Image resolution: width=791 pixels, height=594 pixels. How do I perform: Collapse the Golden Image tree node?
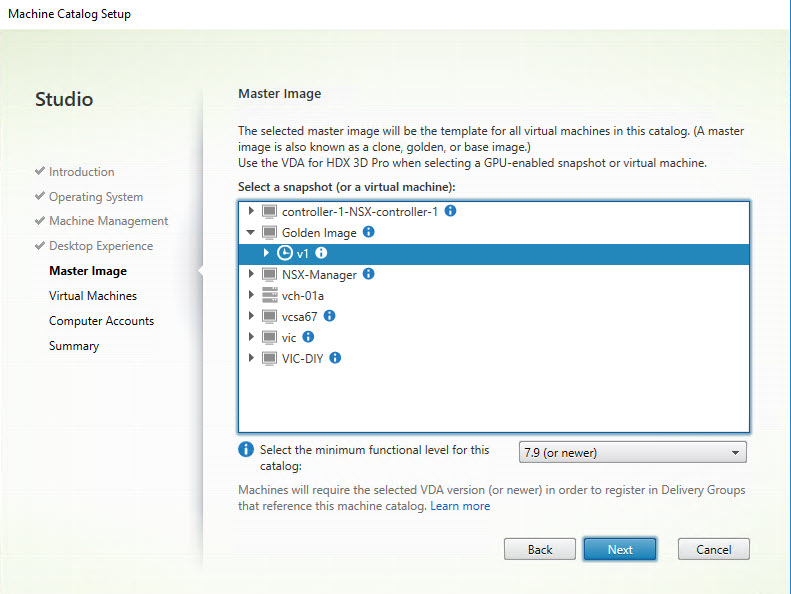(x=250, y=233)
